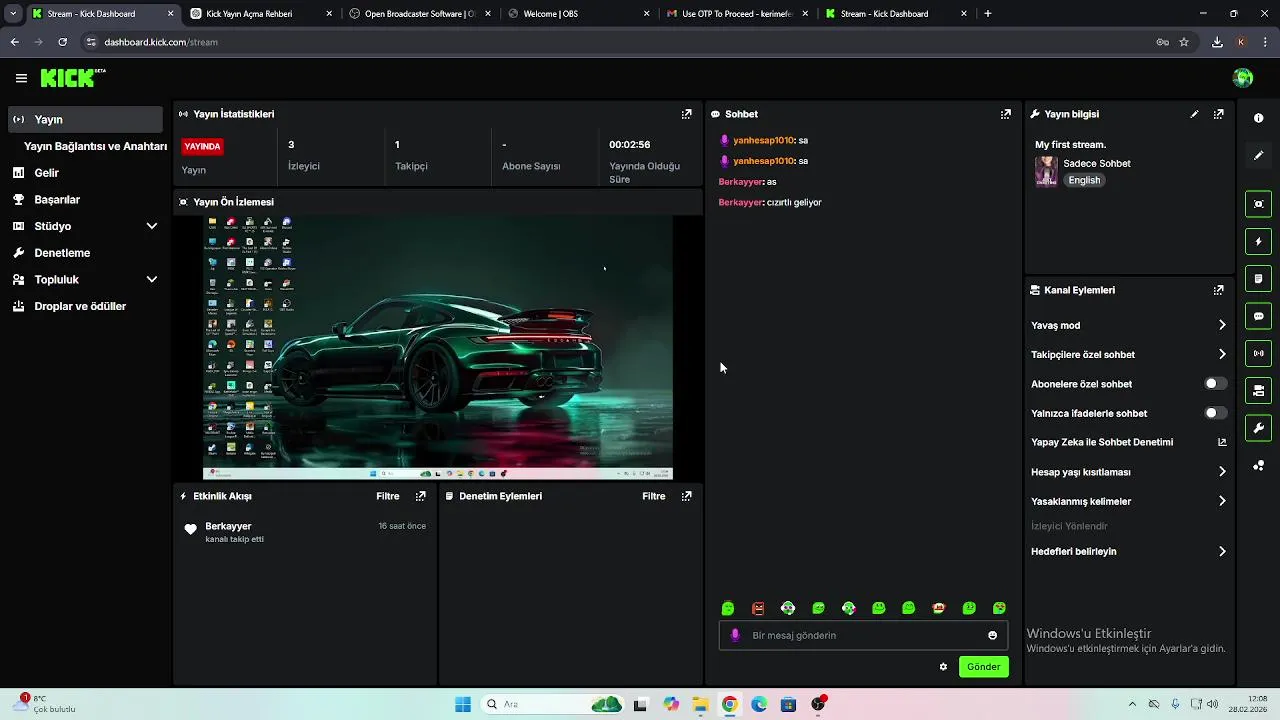The width and height of the screenshot is (1280, 720).
Task: Pop out the Denetim Eylemleri panel
Action: point(686,496)
